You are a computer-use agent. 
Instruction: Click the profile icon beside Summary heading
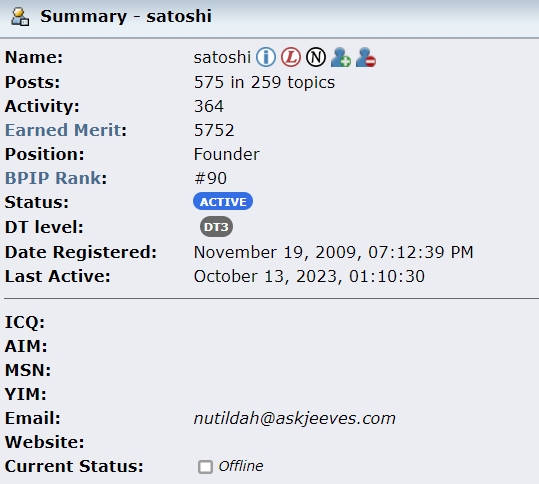pyautogui.click(x=20, y=17)
